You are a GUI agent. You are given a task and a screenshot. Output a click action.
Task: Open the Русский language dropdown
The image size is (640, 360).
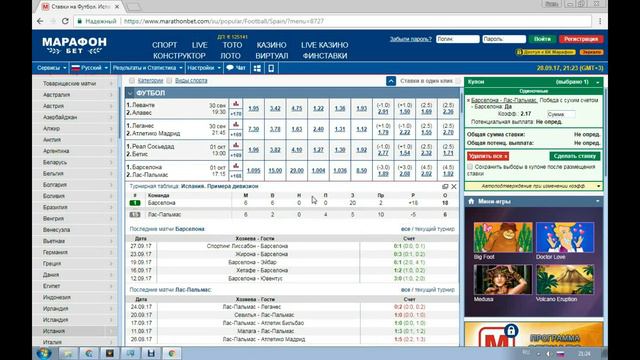89,68
